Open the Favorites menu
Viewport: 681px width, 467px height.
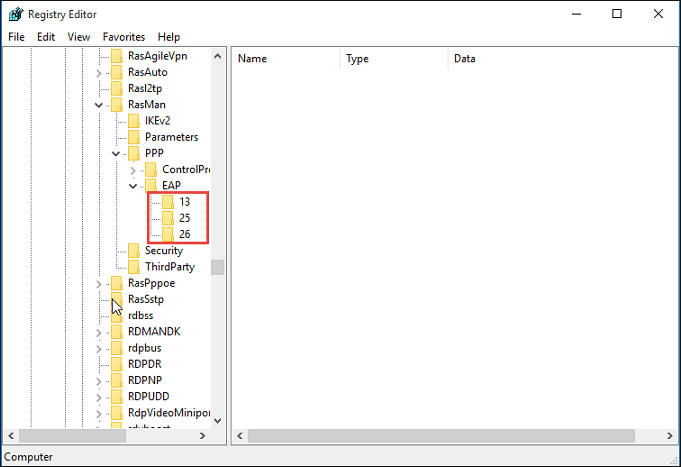124,37
